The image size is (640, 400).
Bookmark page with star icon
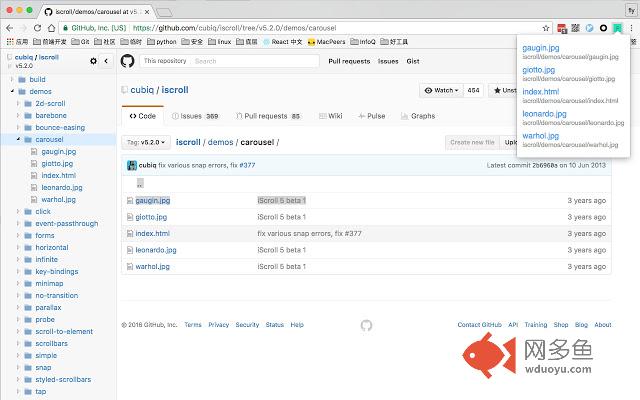pyautogui.click(x=546, y=28)
